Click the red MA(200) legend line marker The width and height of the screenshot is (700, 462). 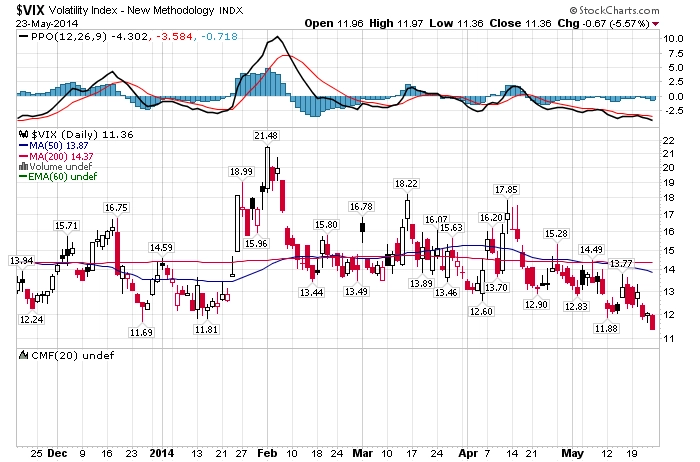pyautogui.click(x=23, y=157)
